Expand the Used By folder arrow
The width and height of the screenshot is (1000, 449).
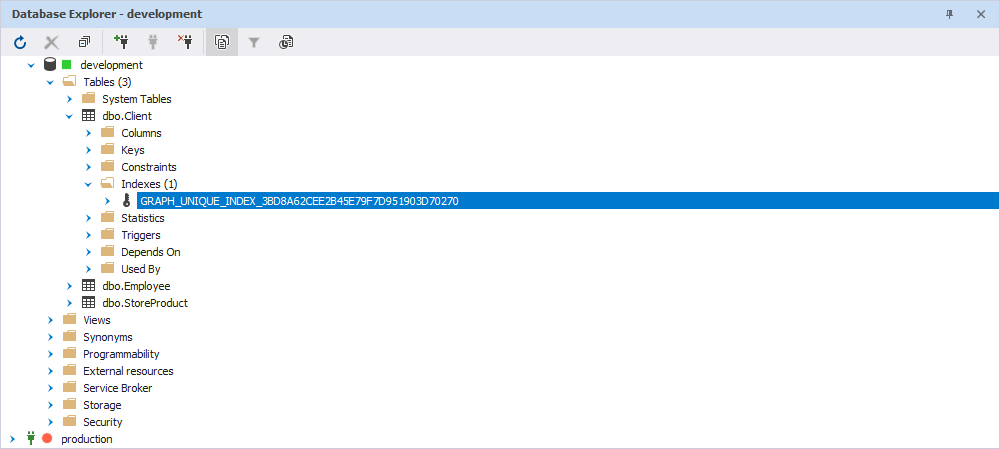coord(89,269)
